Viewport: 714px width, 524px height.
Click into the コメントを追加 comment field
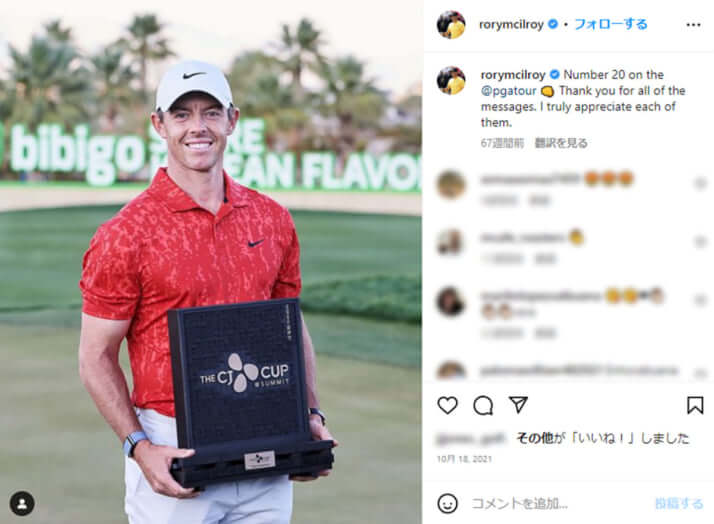coord(558,504)
